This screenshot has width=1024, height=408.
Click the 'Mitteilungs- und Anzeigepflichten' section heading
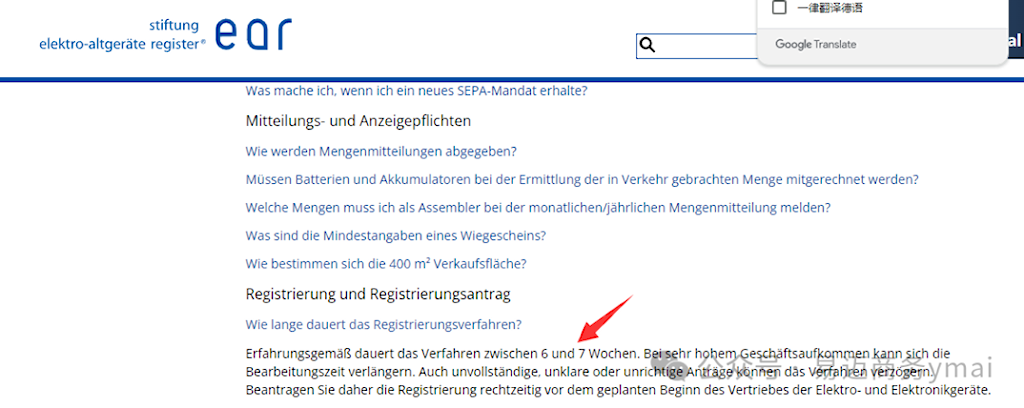(x=358, y=120)
